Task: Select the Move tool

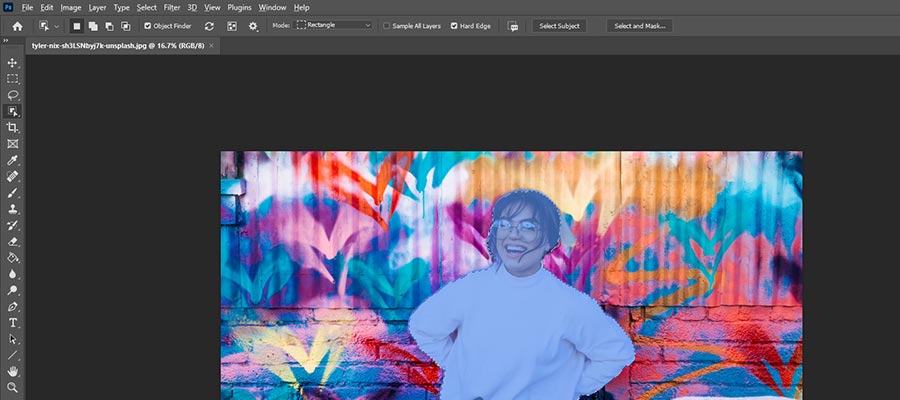Action: [13, 62]
